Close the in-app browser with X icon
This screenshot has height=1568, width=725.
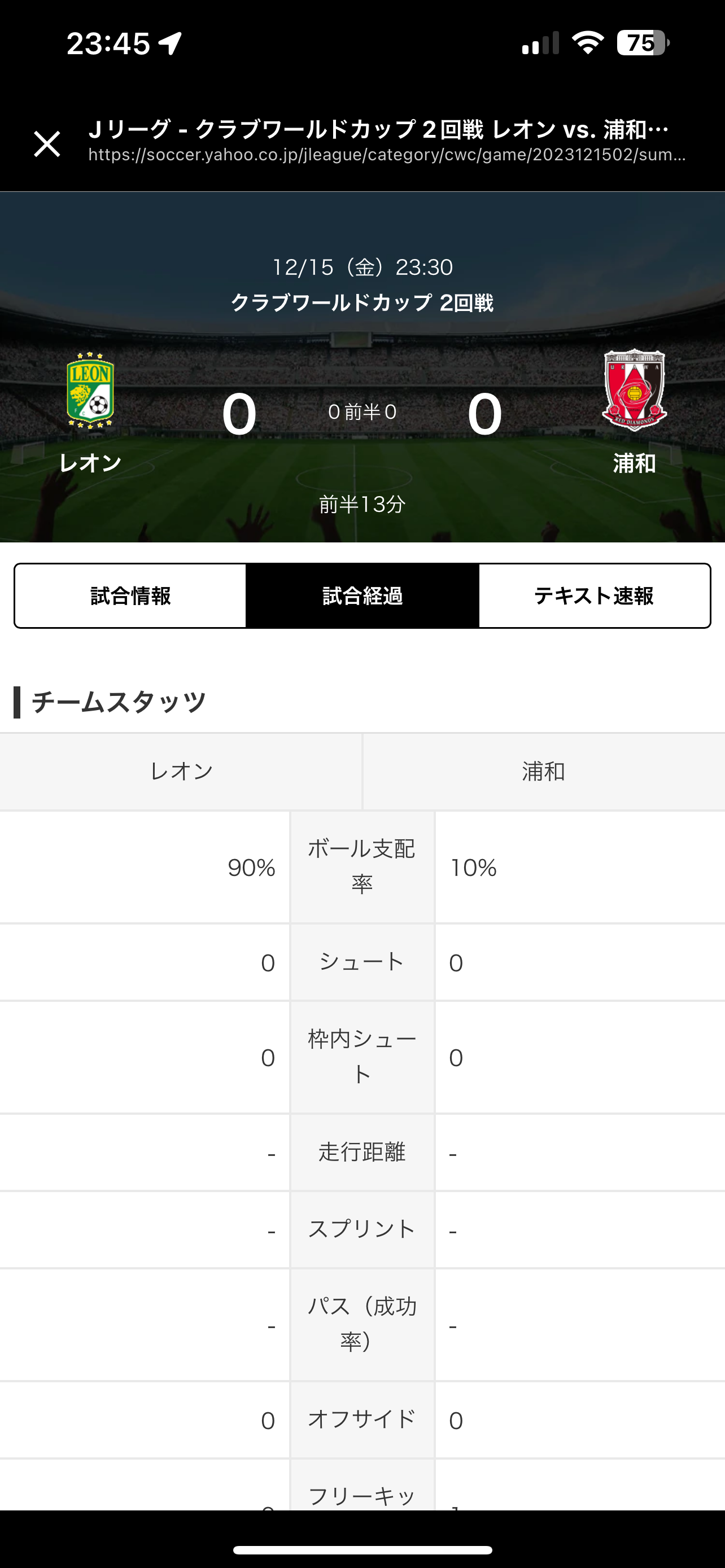coord(47,144)
